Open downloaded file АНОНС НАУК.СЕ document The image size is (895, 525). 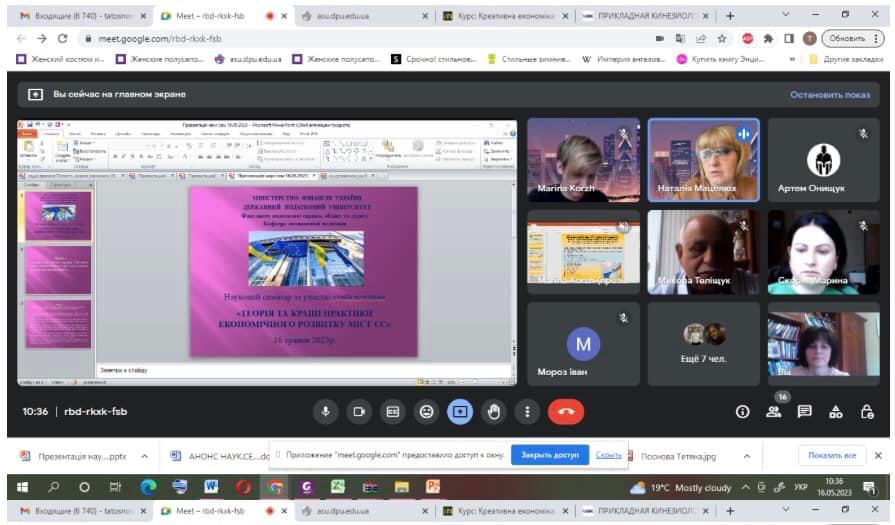(220, 456)
